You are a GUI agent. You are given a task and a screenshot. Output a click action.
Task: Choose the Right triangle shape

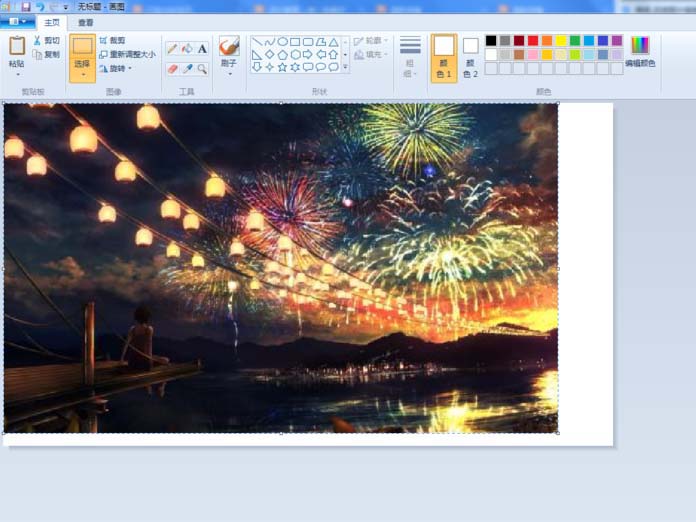(257, 55)
